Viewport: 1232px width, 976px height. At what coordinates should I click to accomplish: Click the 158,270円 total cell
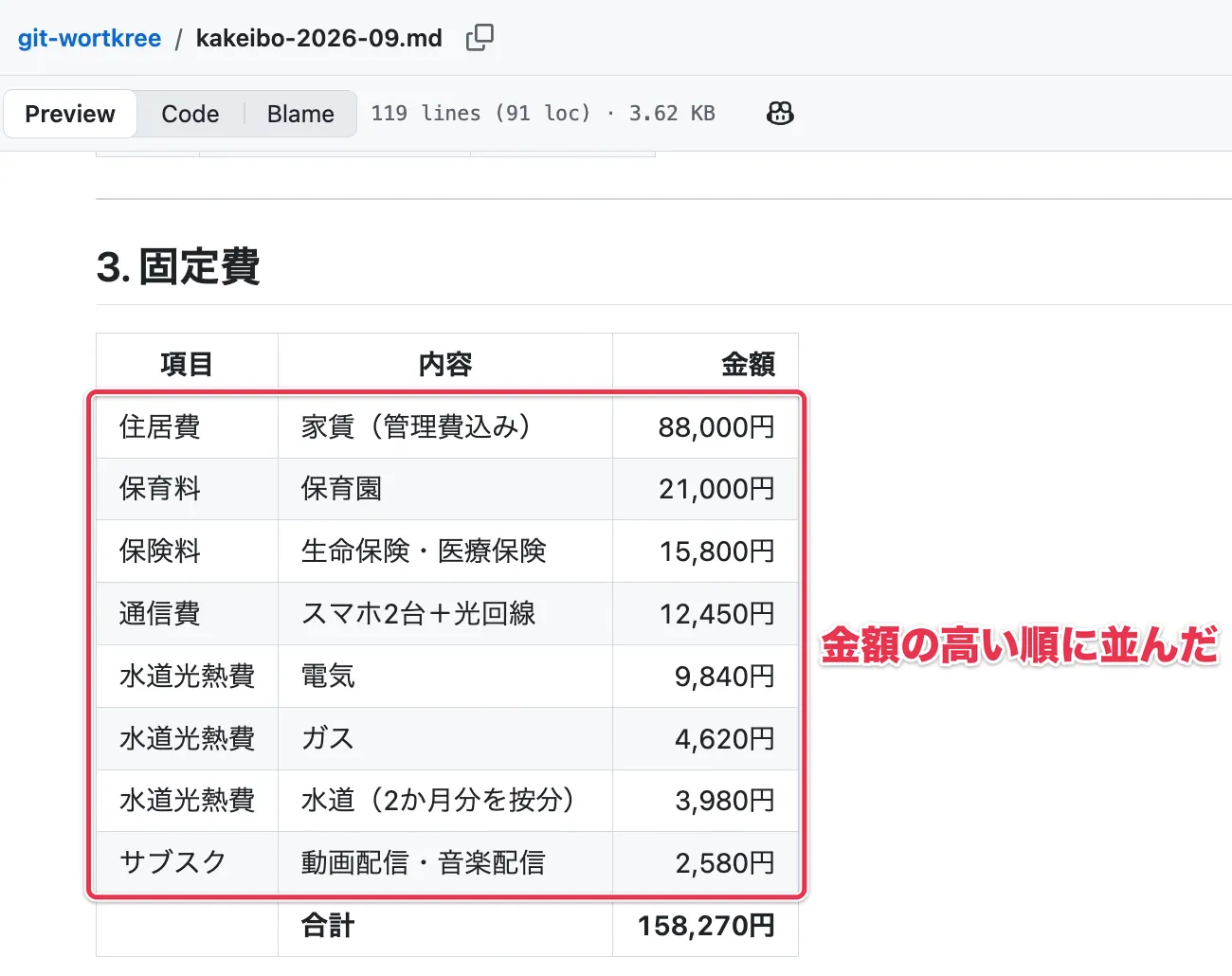705,926
